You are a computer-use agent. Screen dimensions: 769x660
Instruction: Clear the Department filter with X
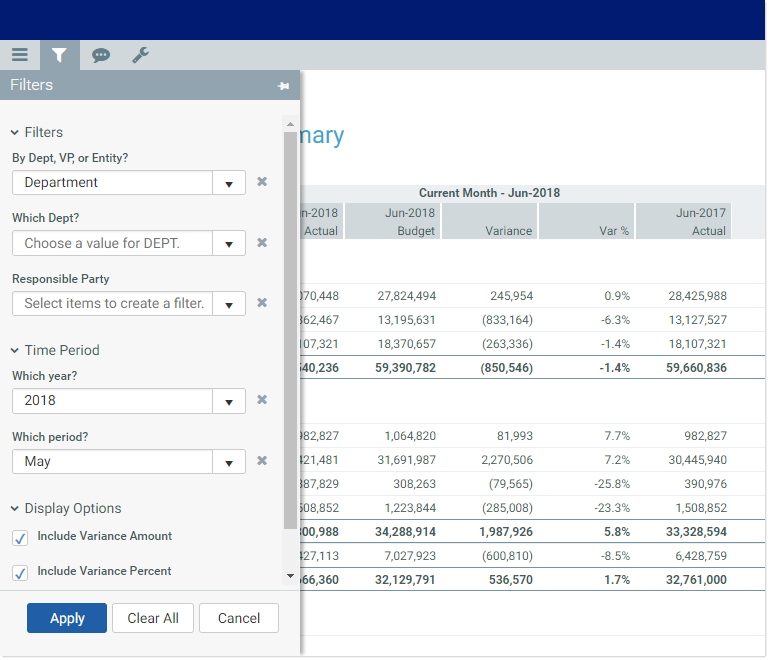click(262, 182)
